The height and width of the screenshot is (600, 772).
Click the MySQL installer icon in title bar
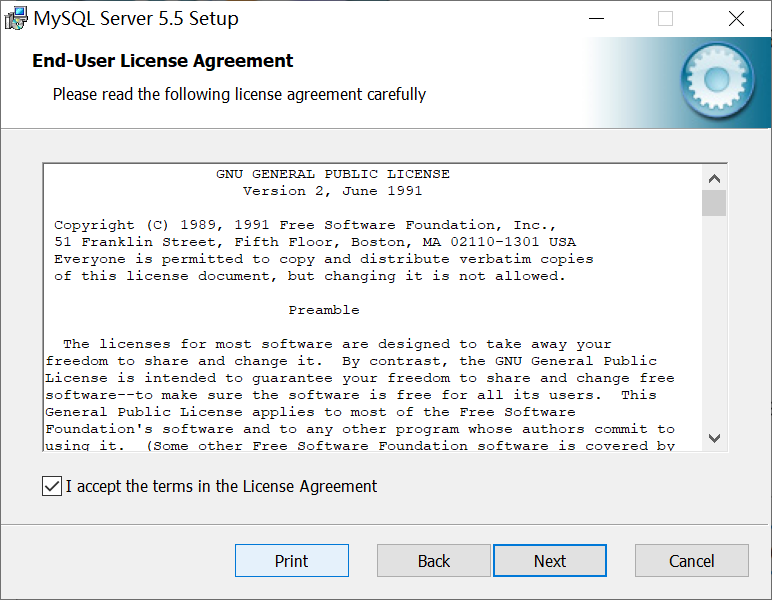[x=16, y=19]
